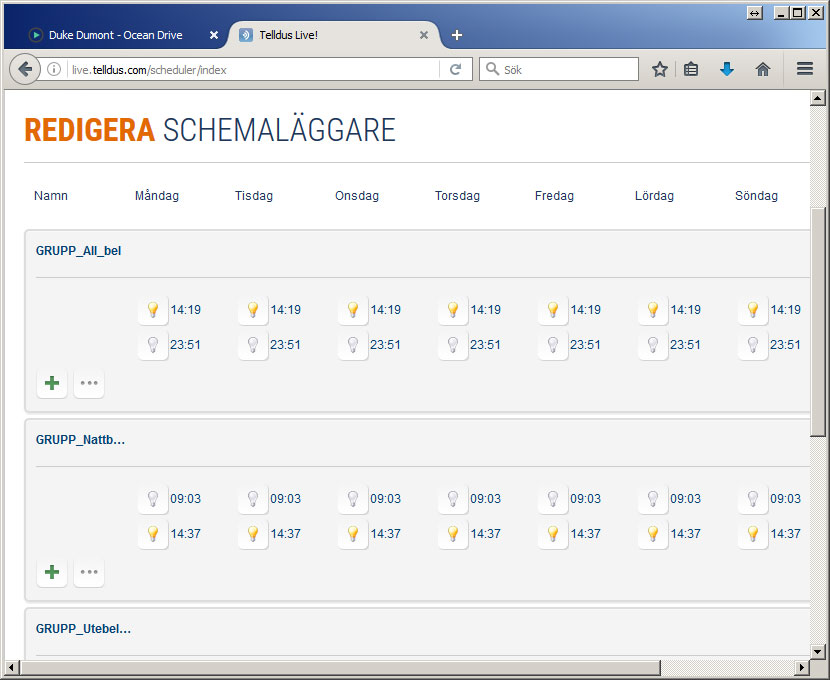Click the Söndag column header
The image size is (830, 680).
(x=756, y=196)
